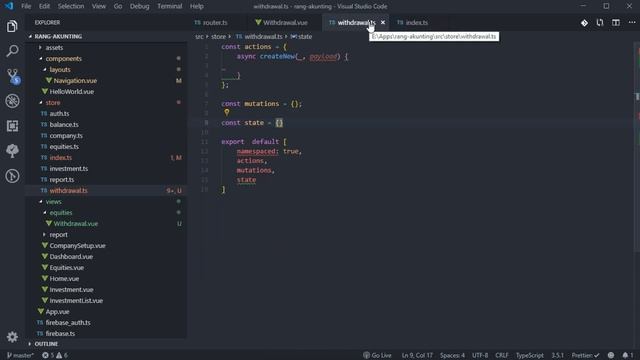Open notifications bell in status bar
Image resolution: width=640 pixels, height=360 pixels.
pos(627,355)
